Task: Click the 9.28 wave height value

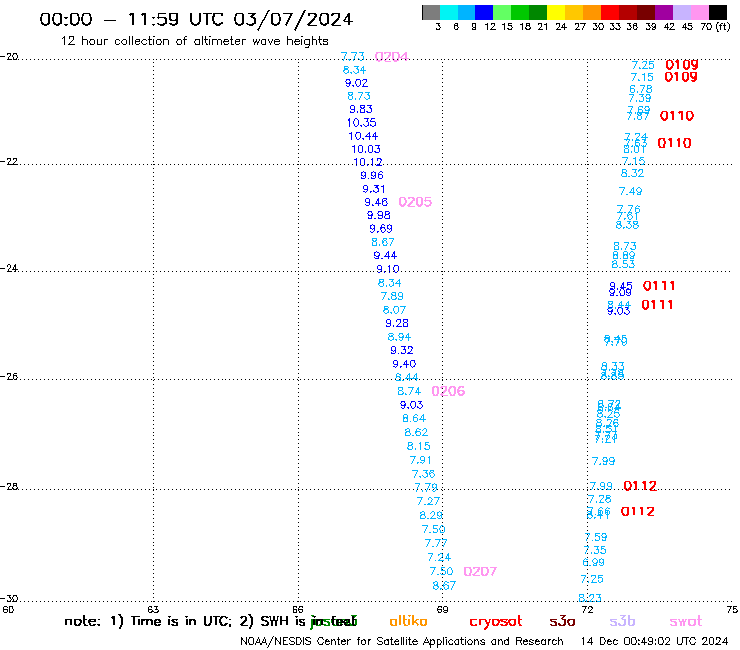Action: [397, 323]
